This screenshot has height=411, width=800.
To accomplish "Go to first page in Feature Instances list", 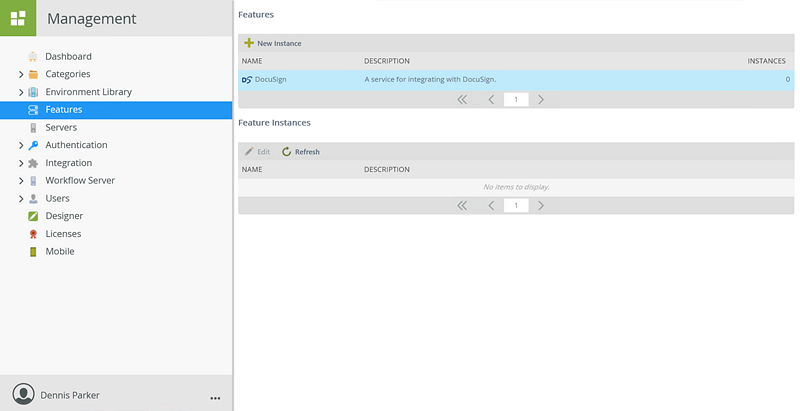I will tap(462, 206).
